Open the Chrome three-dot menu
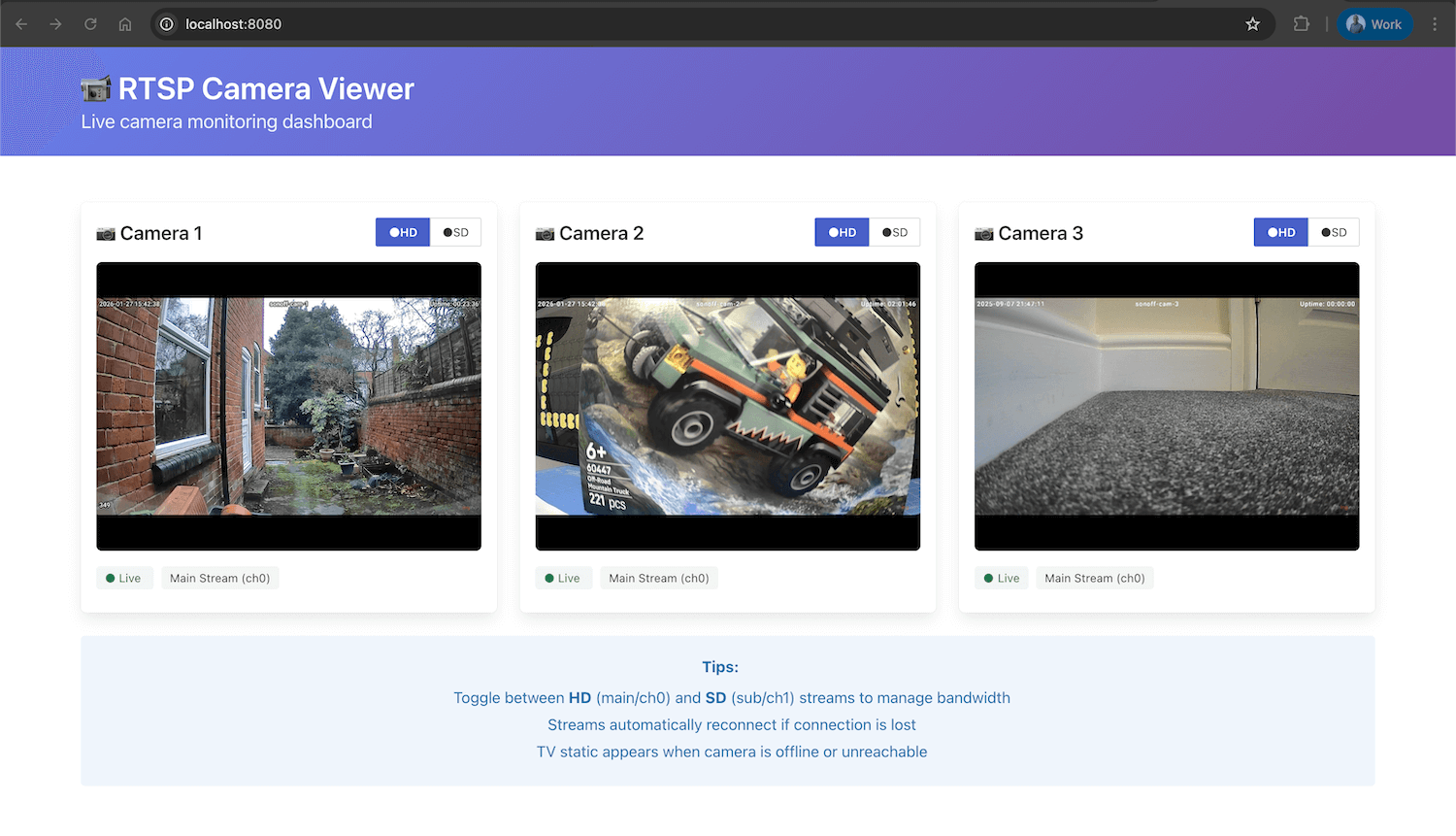The image size is (1456, 836). click(x=1435, y=23)
